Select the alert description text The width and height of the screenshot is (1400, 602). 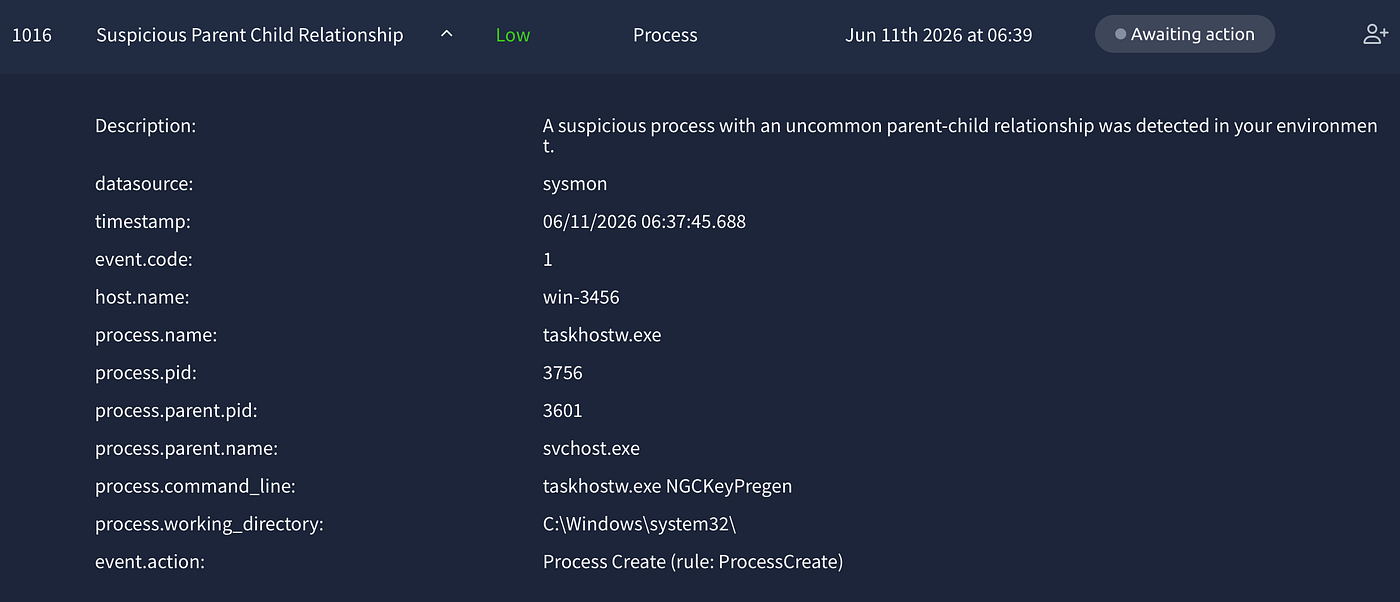(x=960, y=136)
